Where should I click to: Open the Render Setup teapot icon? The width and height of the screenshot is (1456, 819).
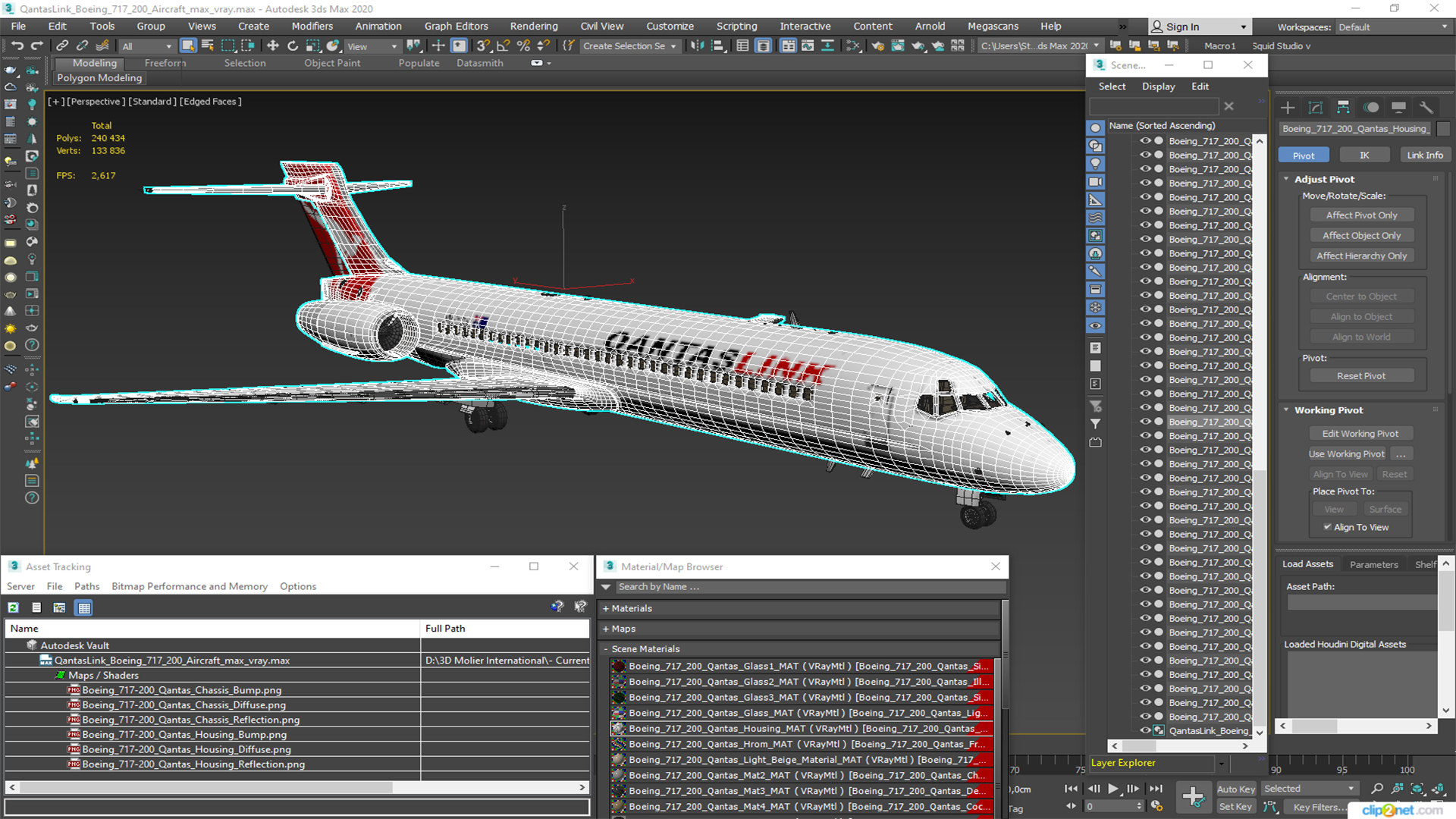click(877, 46)
